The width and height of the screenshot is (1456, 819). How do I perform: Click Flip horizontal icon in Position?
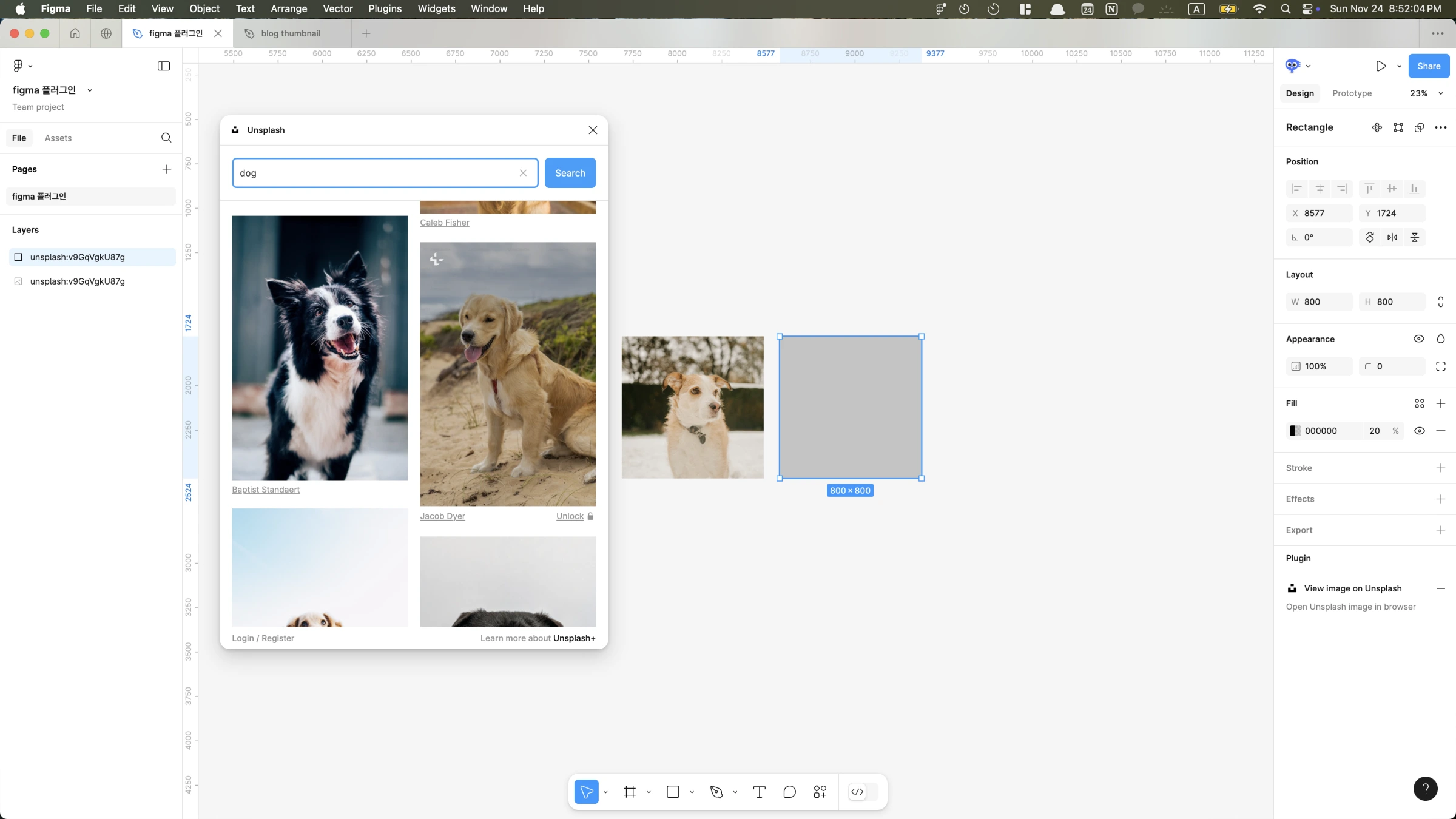point(1392,237)
